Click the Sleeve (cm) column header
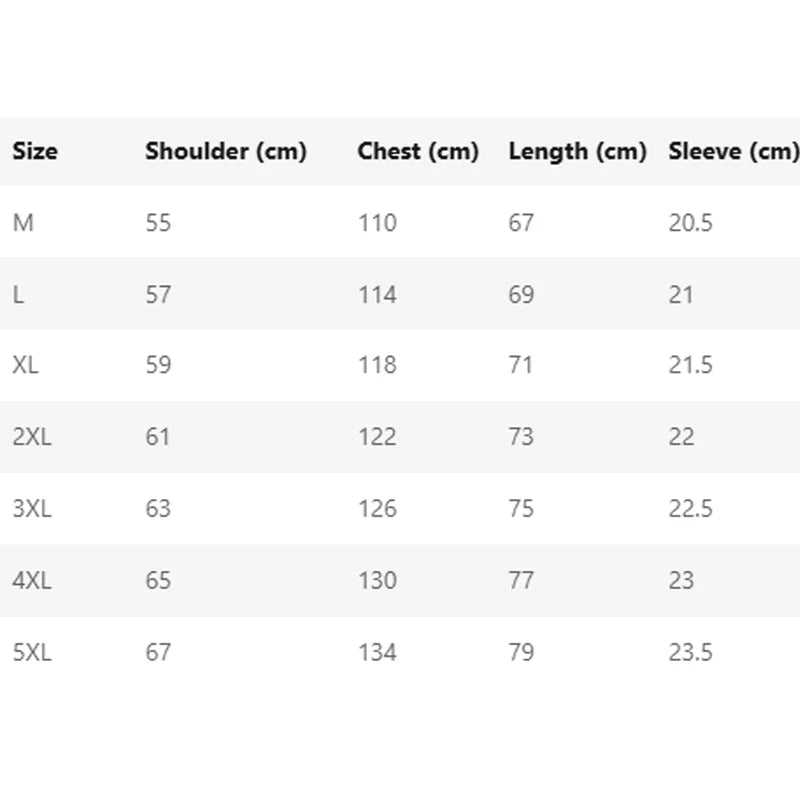 (733, 151)
